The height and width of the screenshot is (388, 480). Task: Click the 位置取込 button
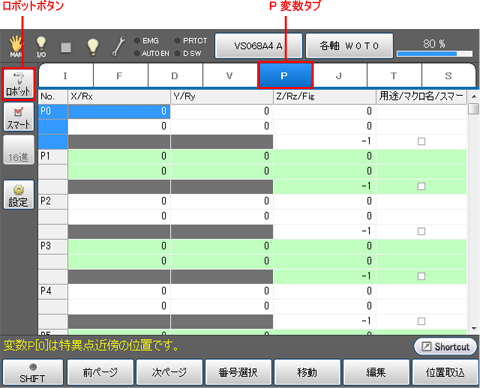445,372
